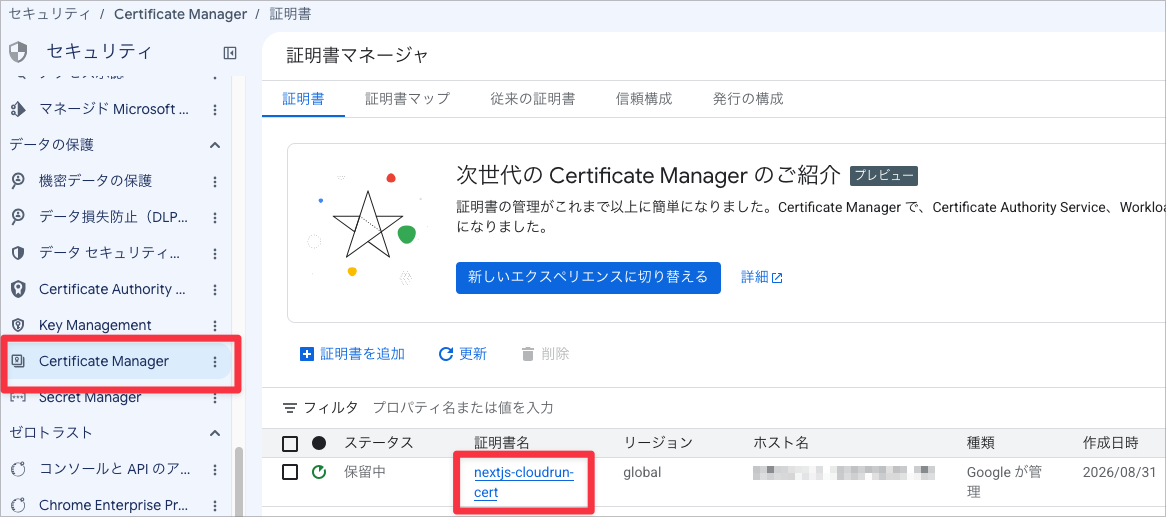Switch to the 従来の証明書 tab

point(532,98)
